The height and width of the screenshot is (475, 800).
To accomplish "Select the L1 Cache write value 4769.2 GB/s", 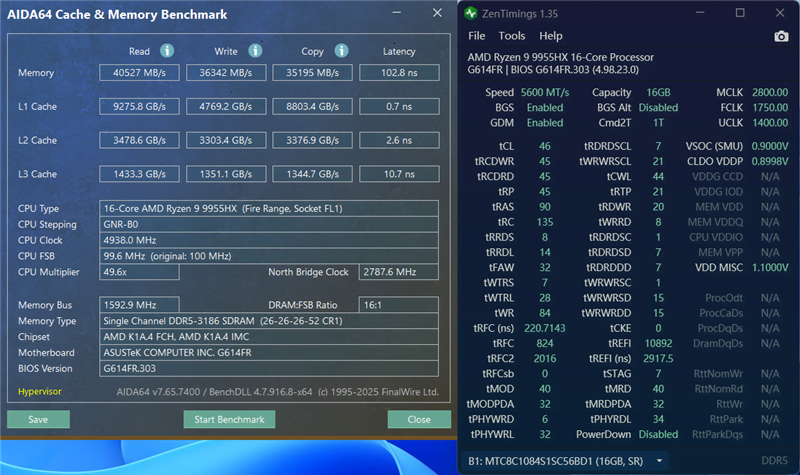I will (x=226, y=106).
